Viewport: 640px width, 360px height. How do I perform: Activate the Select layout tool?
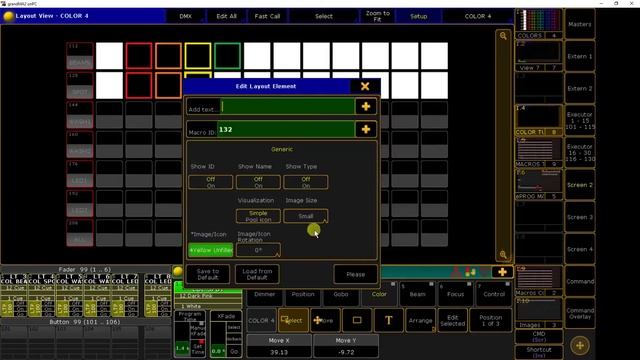(x=293, y=320)
